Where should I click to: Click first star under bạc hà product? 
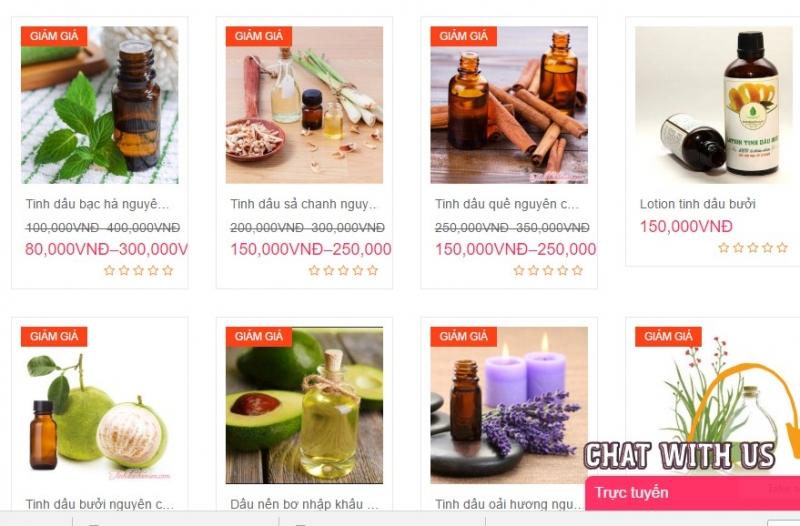pyautogui.click(x=109, y=270)
